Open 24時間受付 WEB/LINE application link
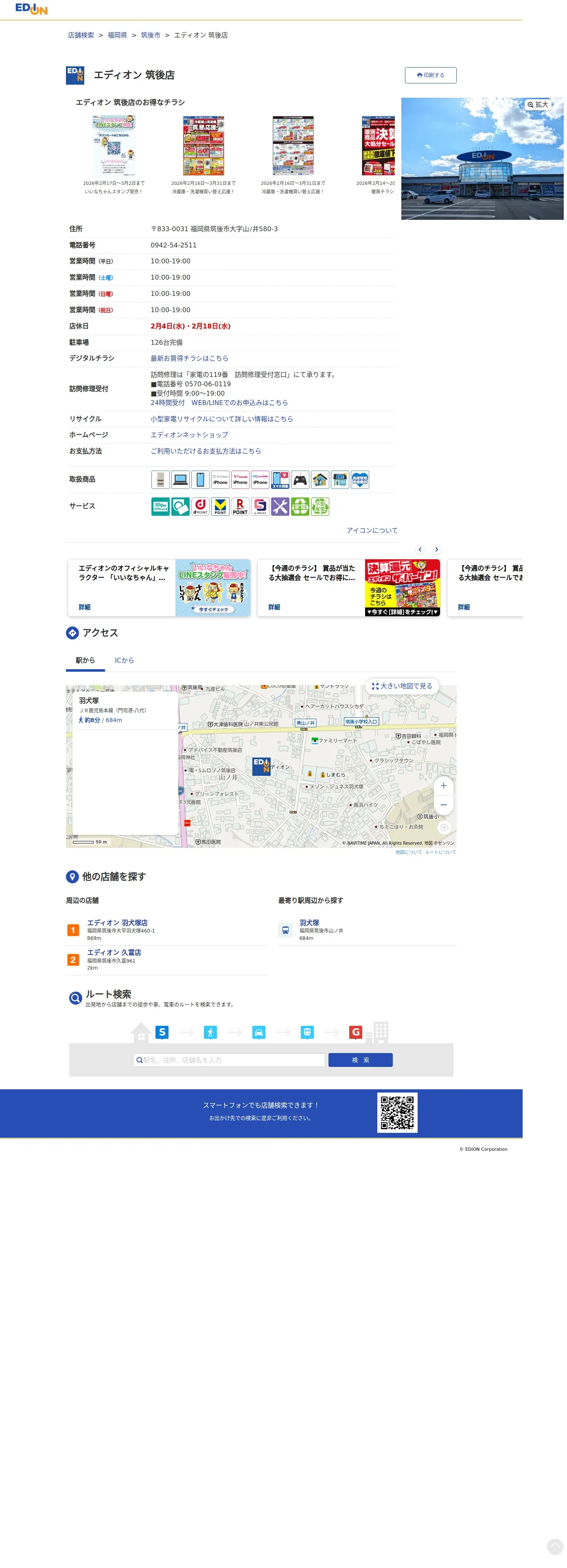Image resolution: width=567 pixels, height=1568 pixels. click(x=219, y=403)
